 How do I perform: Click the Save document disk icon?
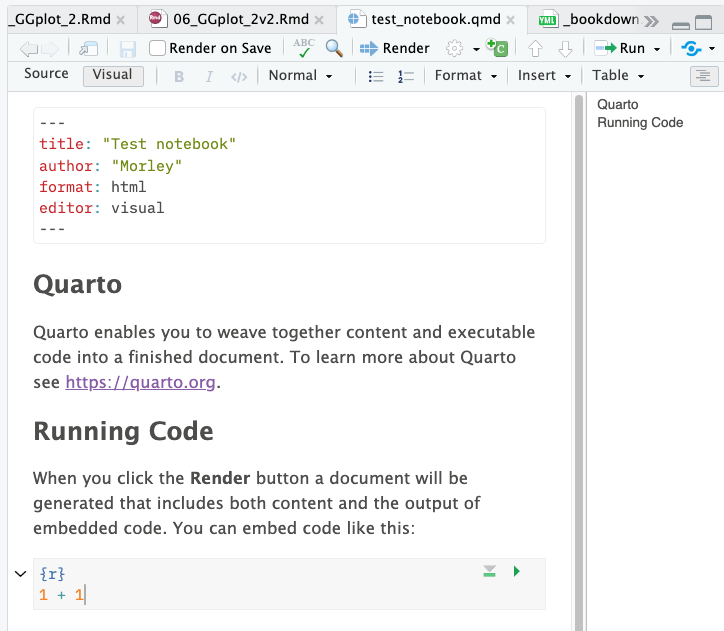coord(128,48)
